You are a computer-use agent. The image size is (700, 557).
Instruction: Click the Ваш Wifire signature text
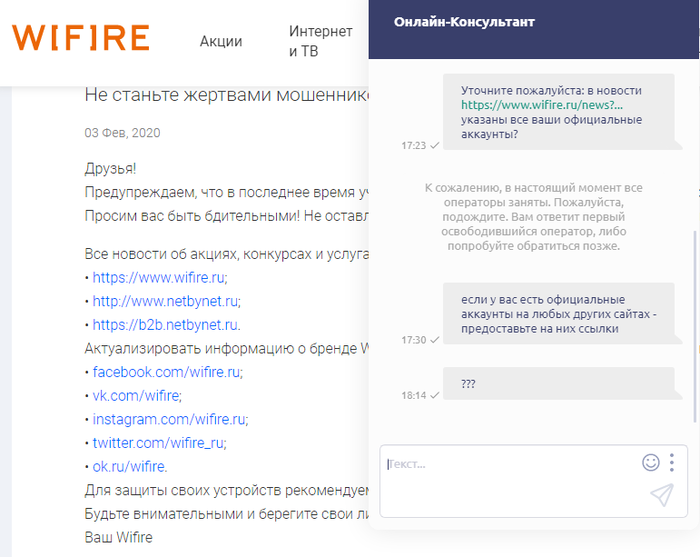coord(118,537)
